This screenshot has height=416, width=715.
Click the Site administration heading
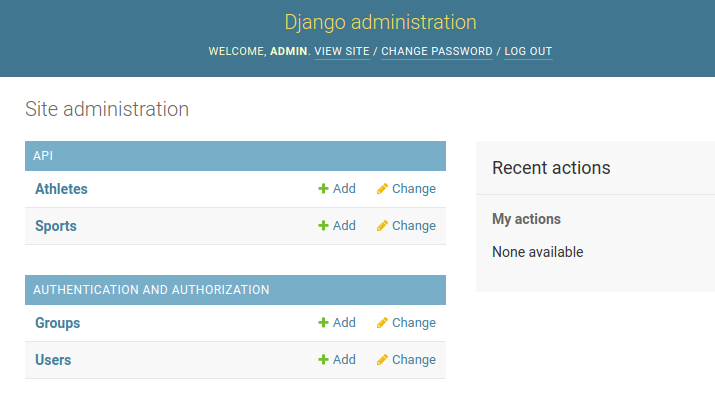[x=107, y=109]
